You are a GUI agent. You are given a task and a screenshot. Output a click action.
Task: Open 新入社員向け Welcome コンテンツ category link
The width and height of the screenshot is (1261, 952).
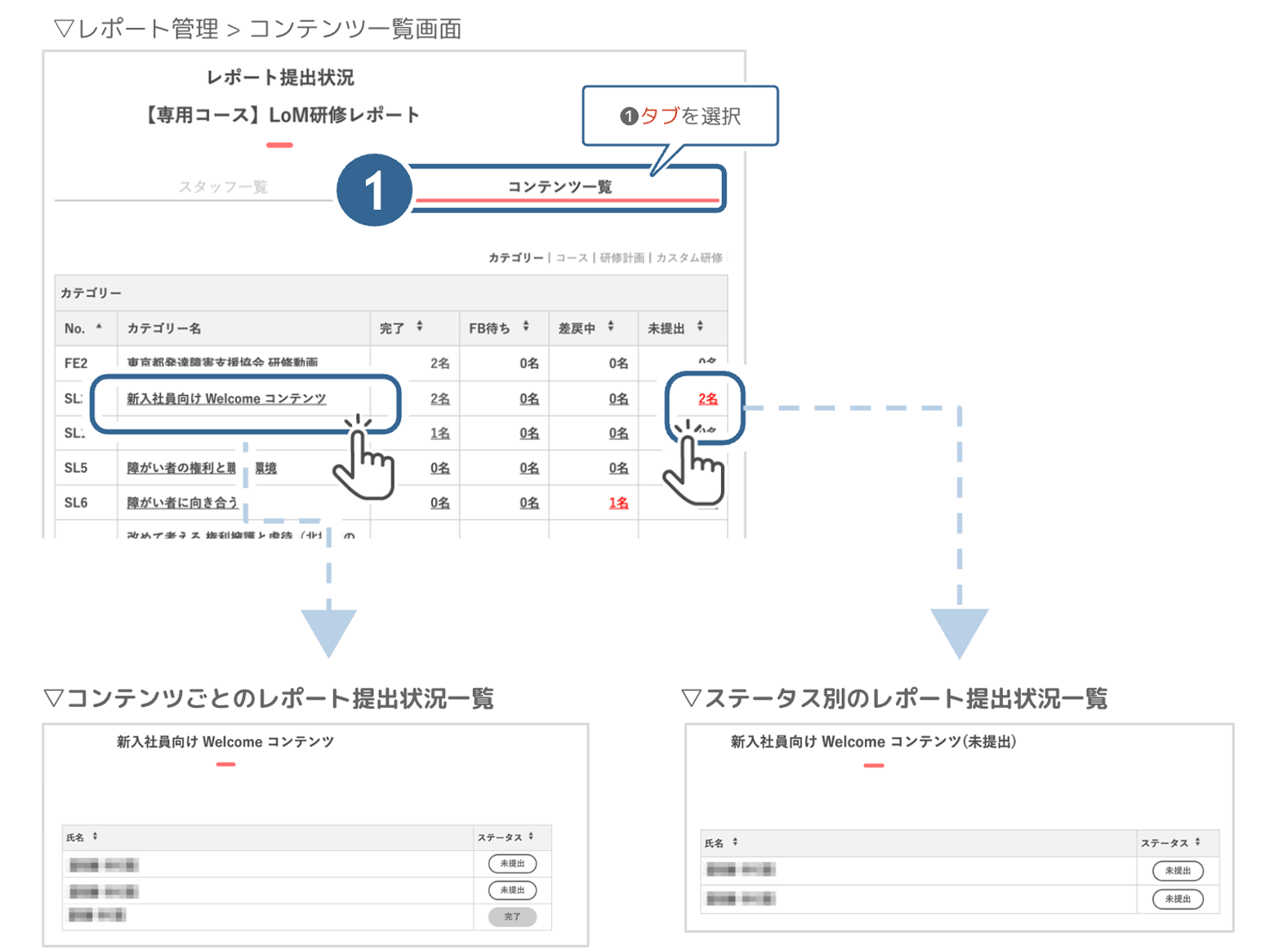(226, 398)
